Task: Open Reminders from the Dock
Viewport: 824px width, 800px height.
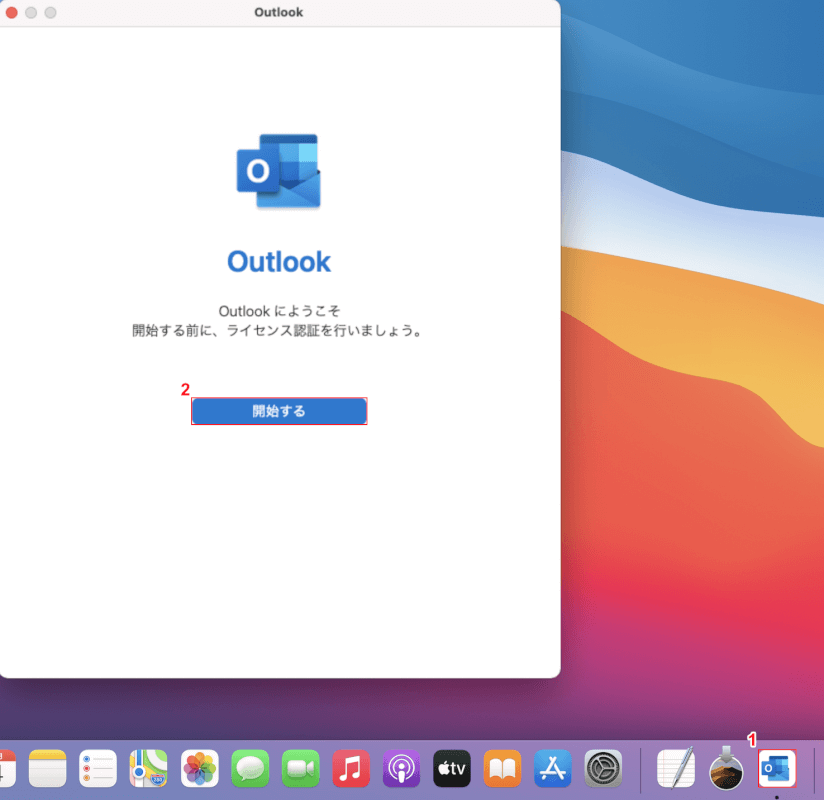Action: click(x=98, y=768)
